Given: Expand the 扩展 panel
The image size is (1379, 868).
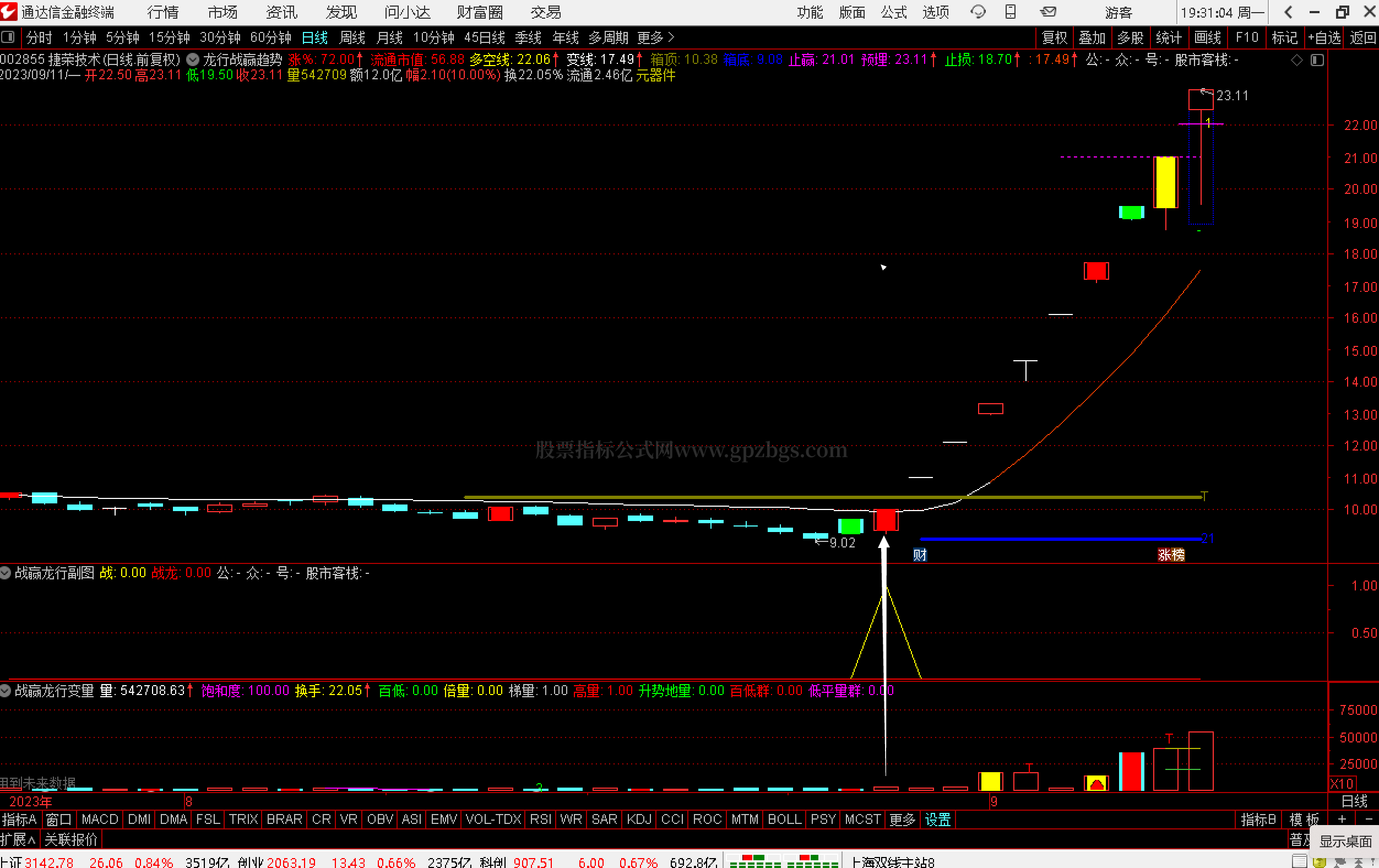Looking at the screenshot, I should click(x=18, y=839).
